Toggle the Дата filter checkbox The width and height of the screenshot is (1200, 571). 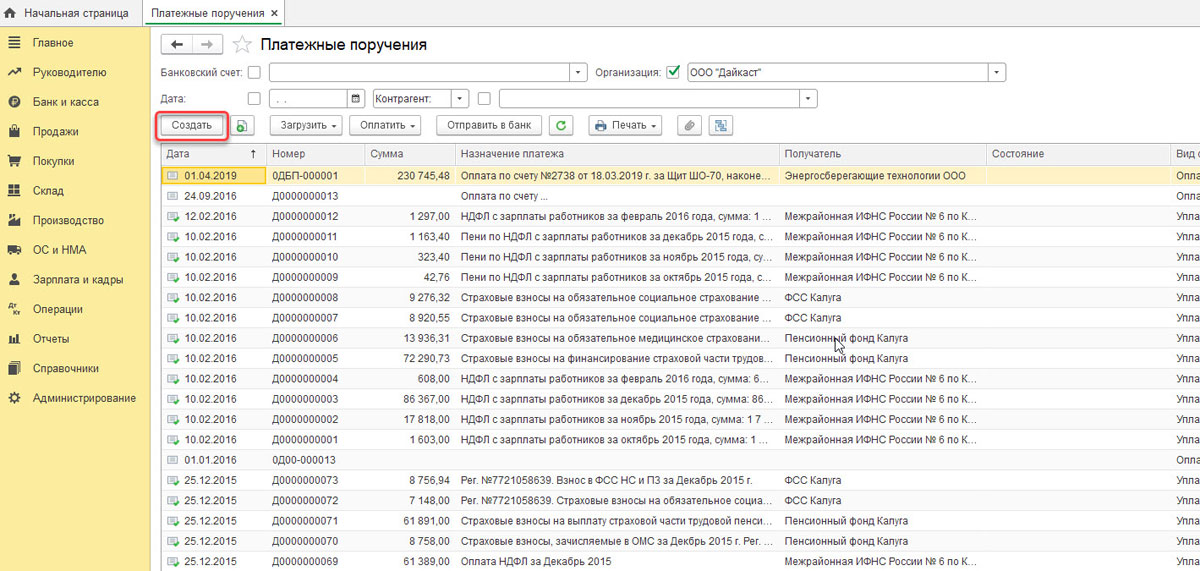(x=254, y=99)
